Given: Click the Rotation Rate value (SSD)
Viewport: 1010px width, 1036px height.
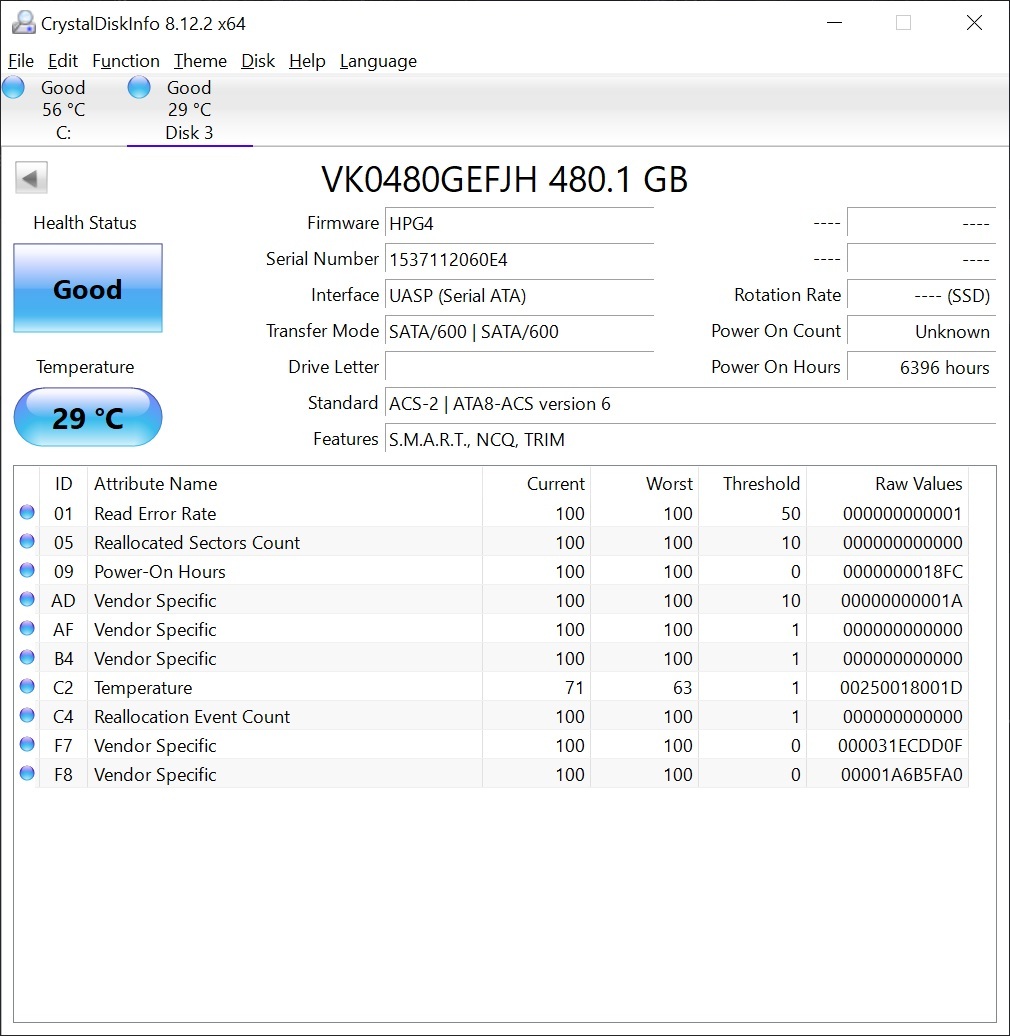Looking at the screenshot, I should click(x=921, y=295).
